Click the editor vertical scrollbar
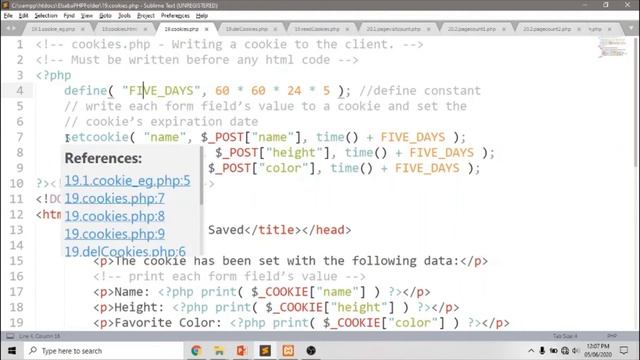 pos(636,102)
